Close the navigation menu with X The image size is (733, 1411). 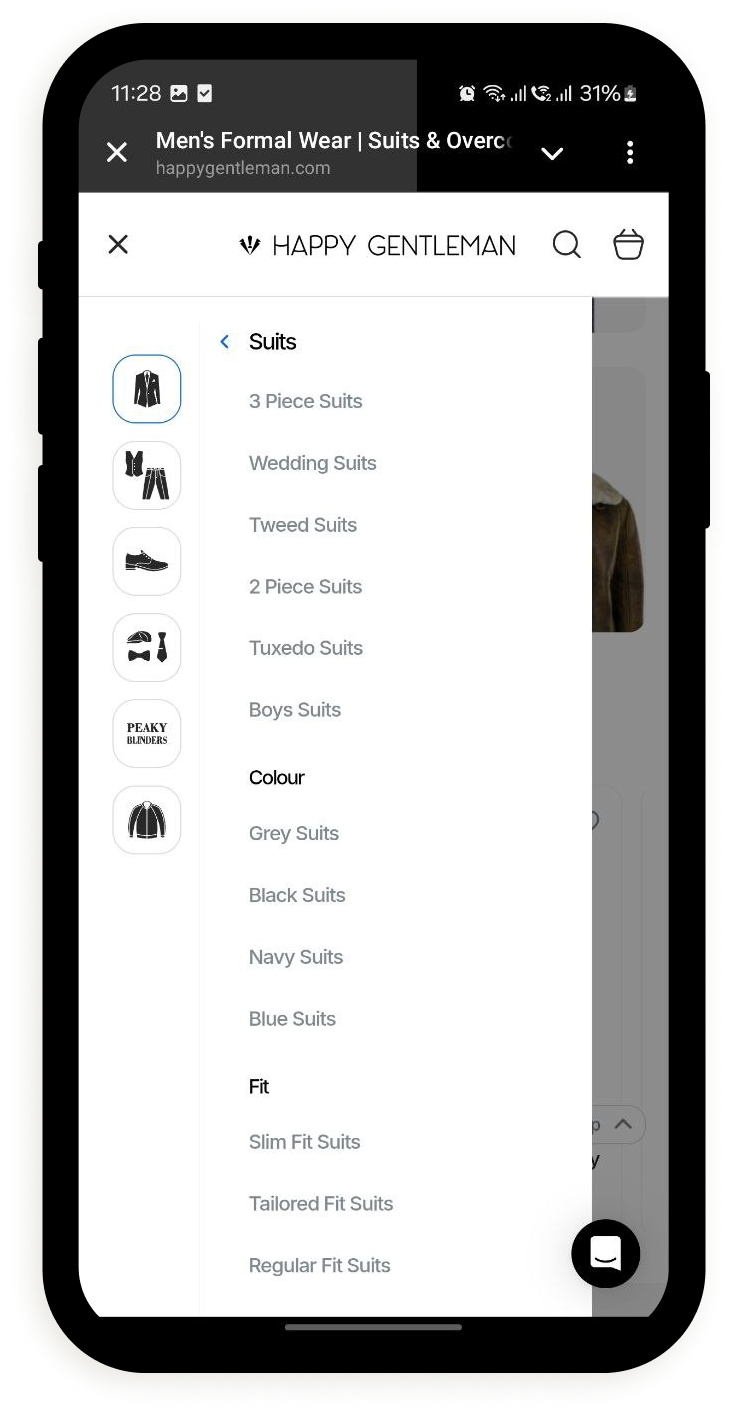click(118, 244)
